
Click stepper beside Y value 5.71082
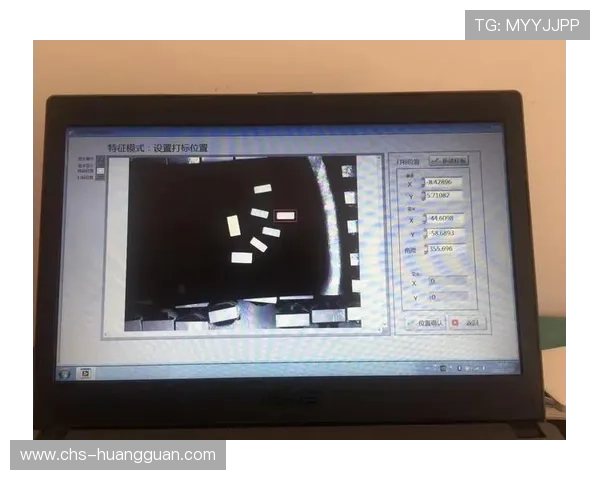[425, 196]
